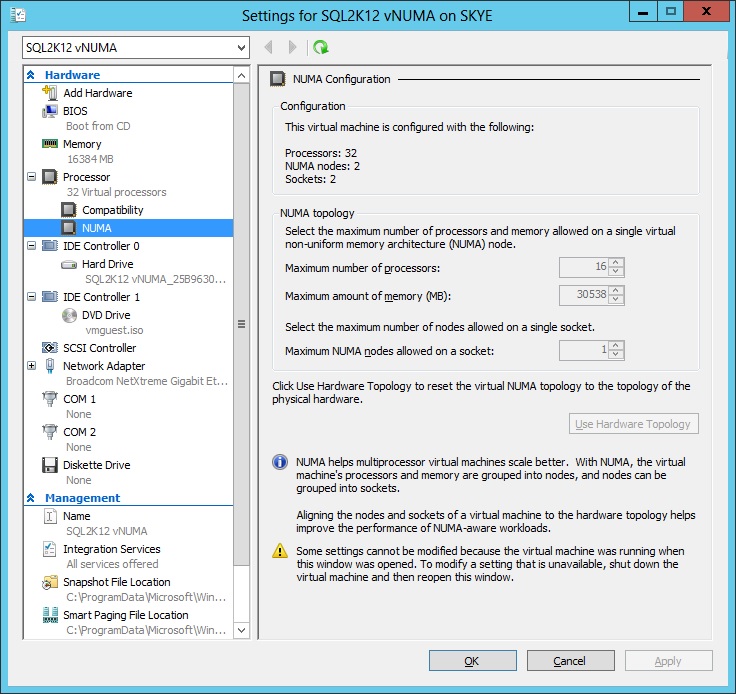736x694 pixels.
Task: Click the yellow warning triangle icon
Action: 280,550
